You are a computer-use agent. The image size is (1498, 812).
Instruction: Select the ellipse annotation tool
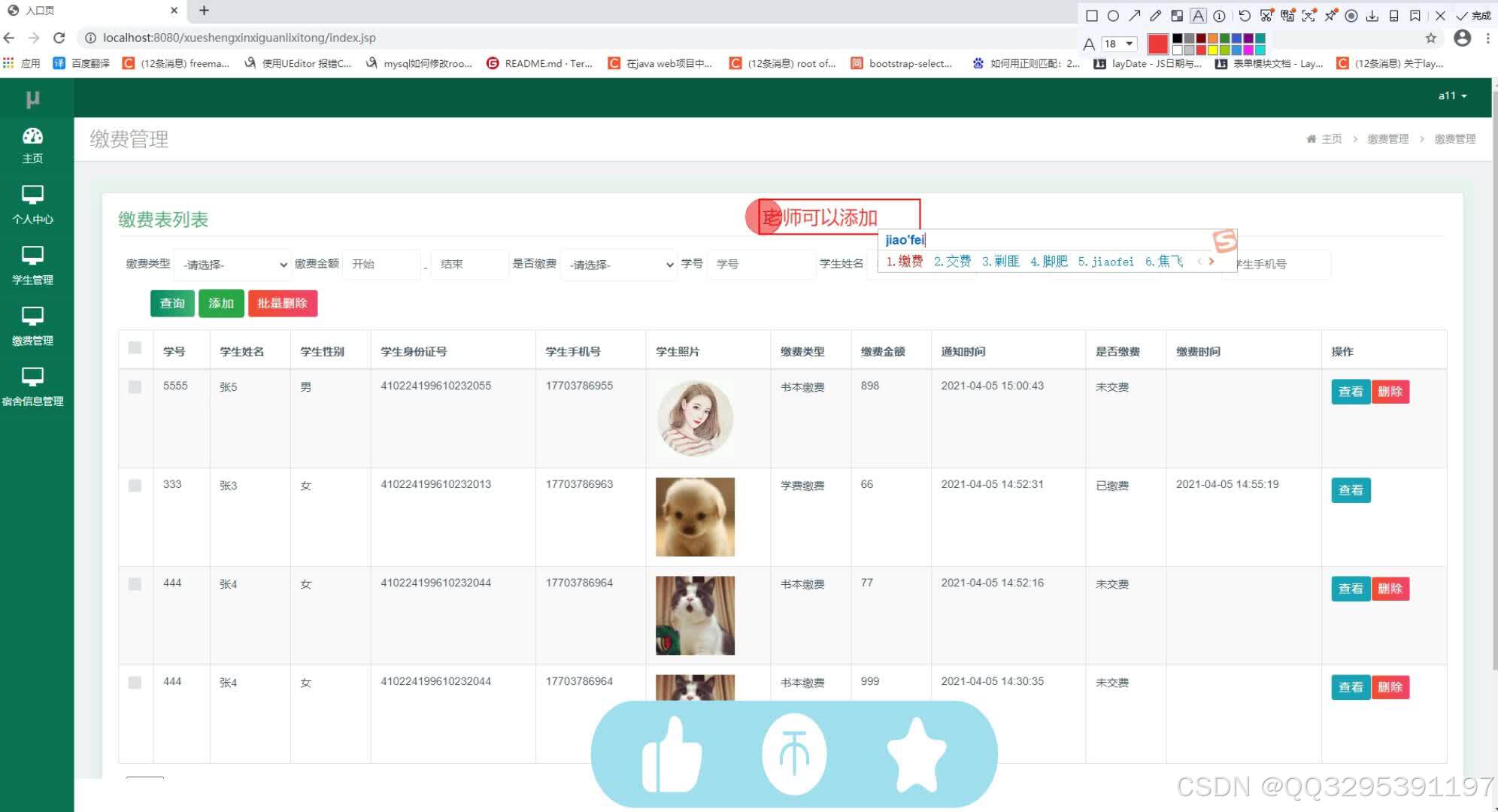click(x=1113, y=16)
